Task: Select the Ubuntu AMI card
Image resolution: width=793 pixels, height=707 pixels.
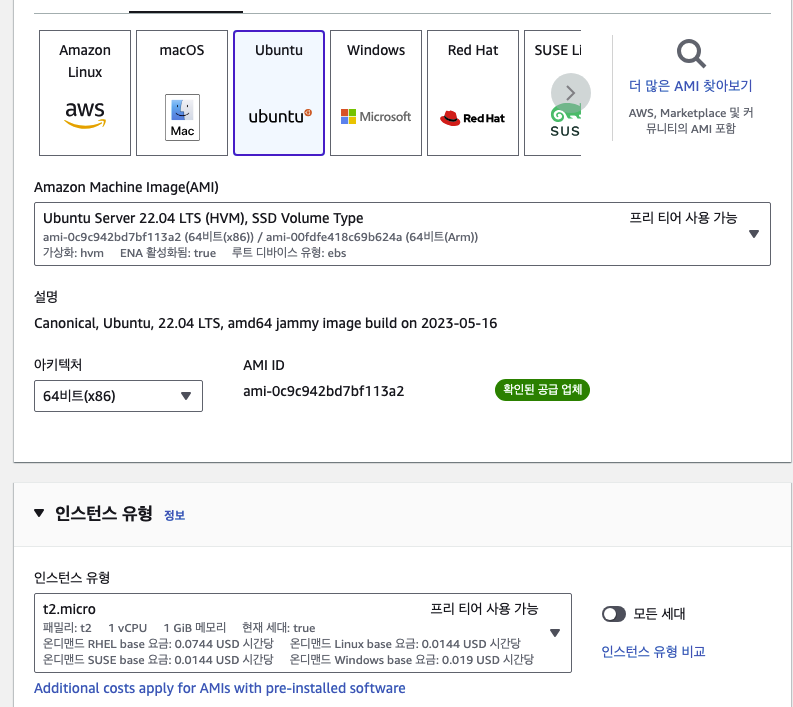Action: click(x=279, y=93)
